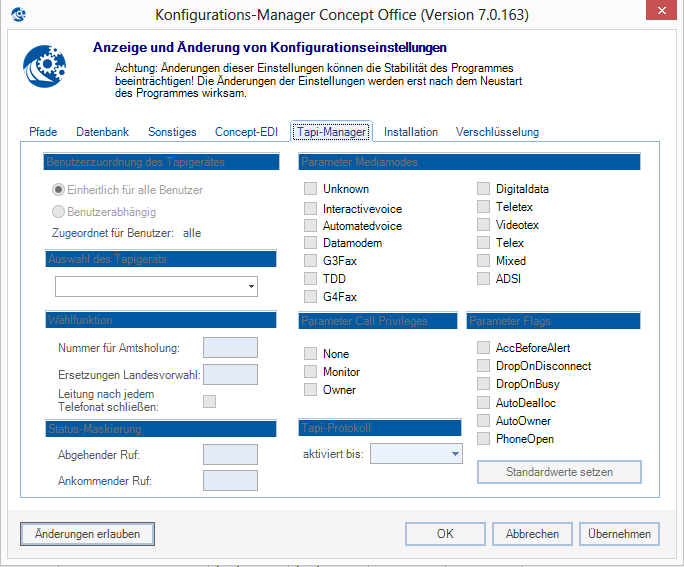Switch to the Datenbank tab

102,132
